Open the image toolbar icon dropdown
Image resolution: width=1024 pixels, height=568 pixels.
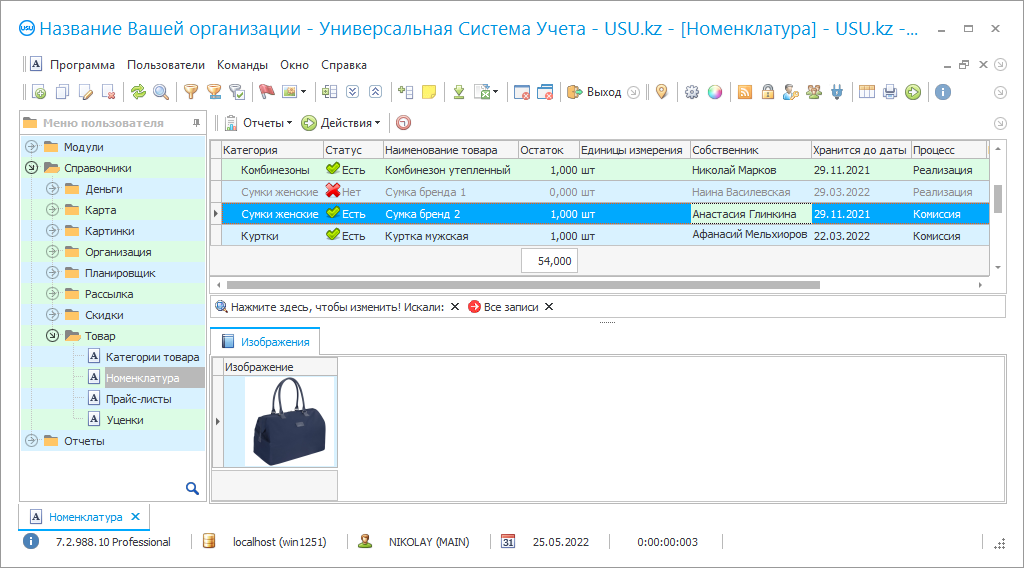pos(304,92)
